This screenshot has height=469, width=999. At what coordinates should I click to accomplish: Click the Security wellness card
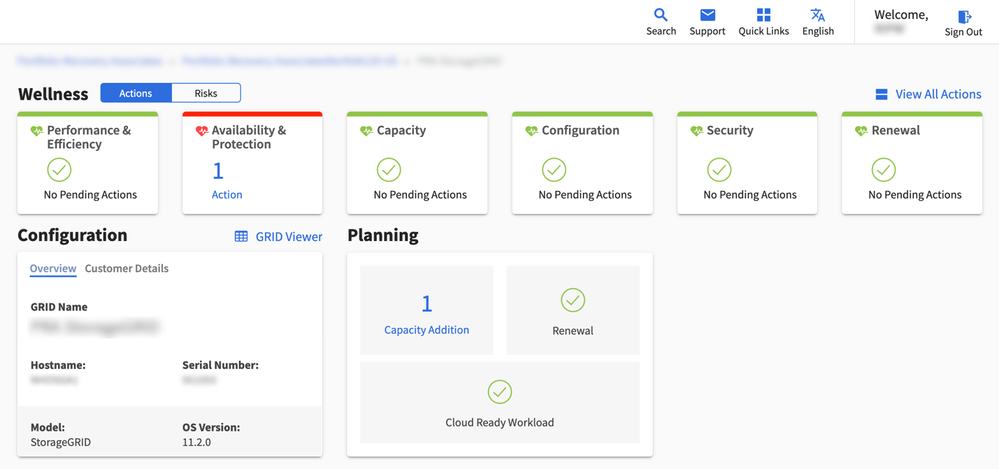tap(746, 163)
